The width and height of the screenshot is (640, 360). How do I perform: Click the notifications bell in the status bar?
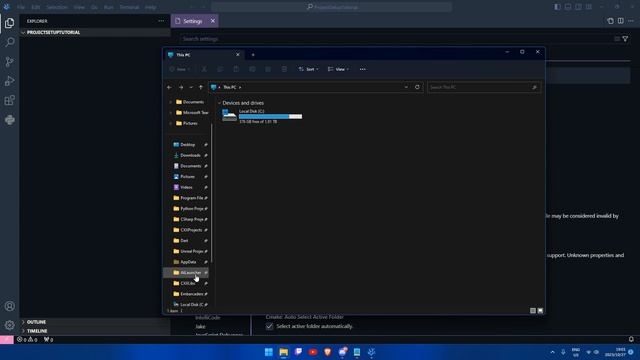(631, 339)
